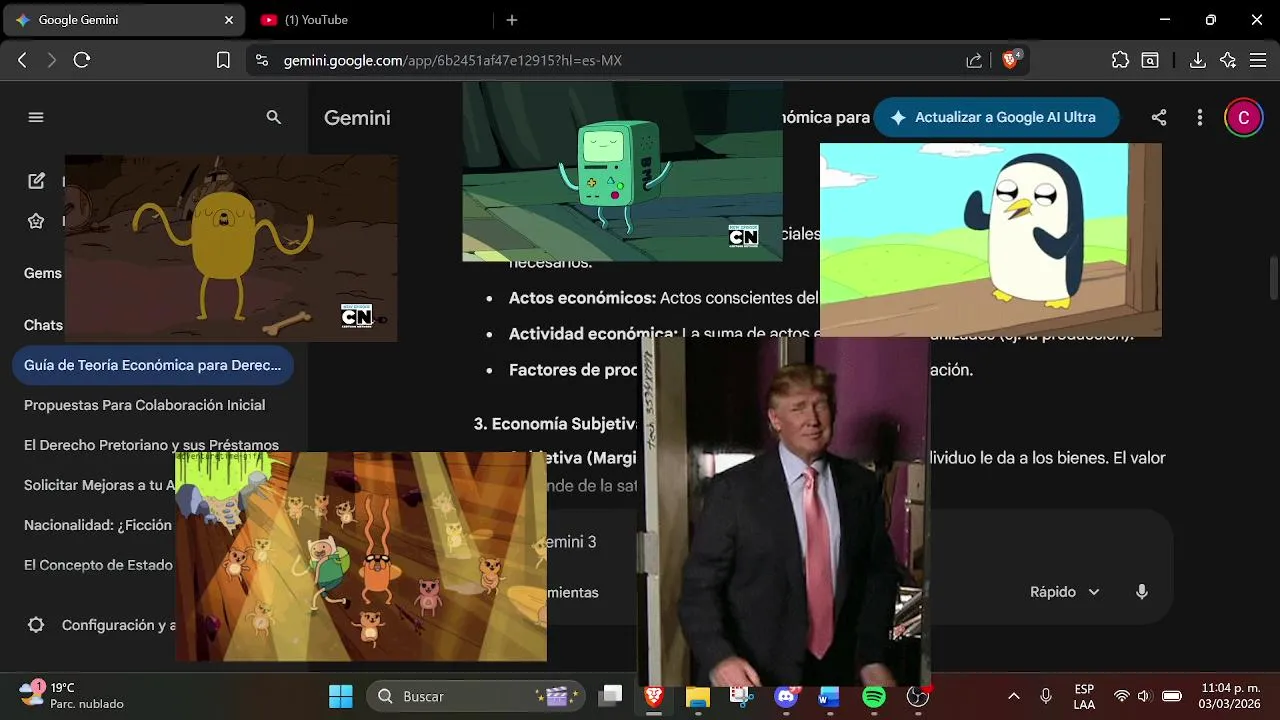Open site information icon in address bar
This screenshot has width=1280, height=720.
pos(262,60)
